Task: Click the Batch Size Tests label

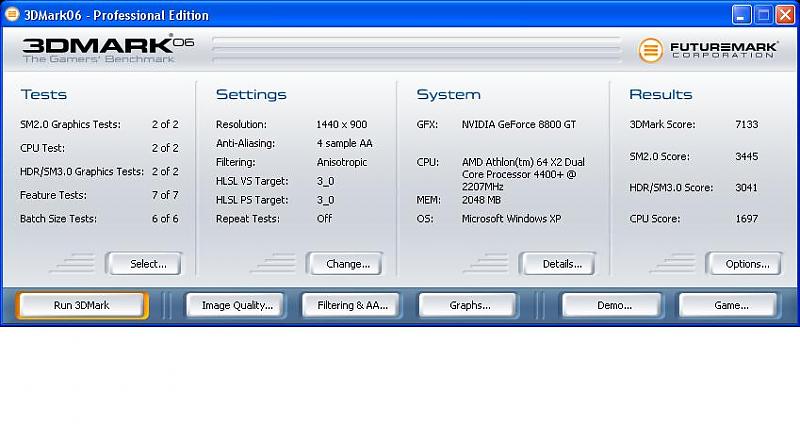Action: 58,218
